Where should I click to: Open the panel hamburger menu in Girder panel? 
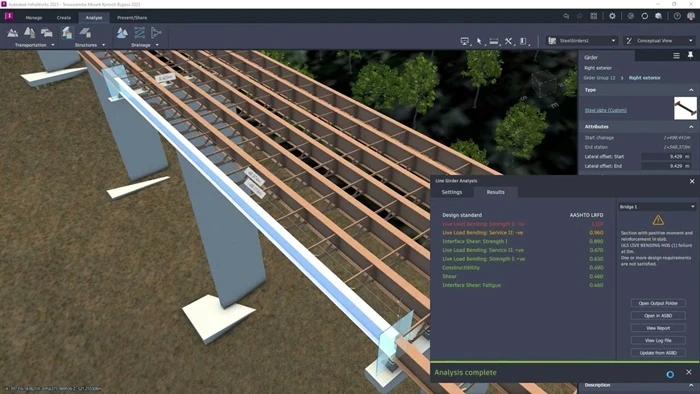click(676, 55)
